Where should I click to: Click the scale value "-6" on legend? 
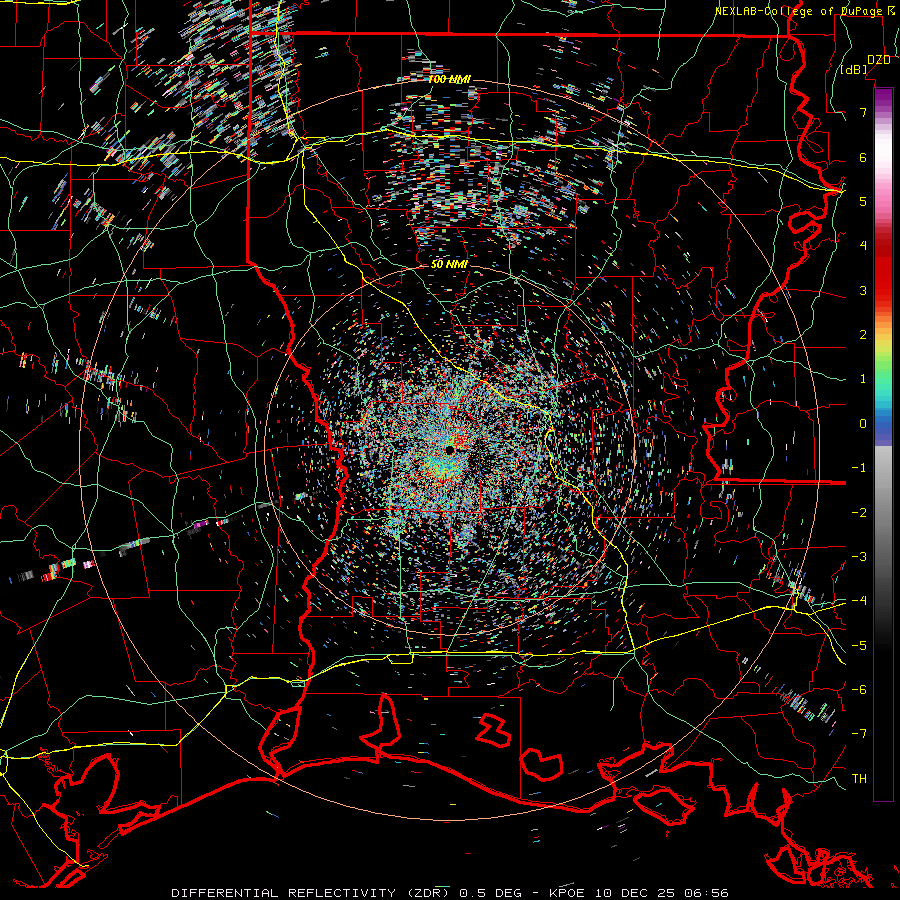[859, 690]
